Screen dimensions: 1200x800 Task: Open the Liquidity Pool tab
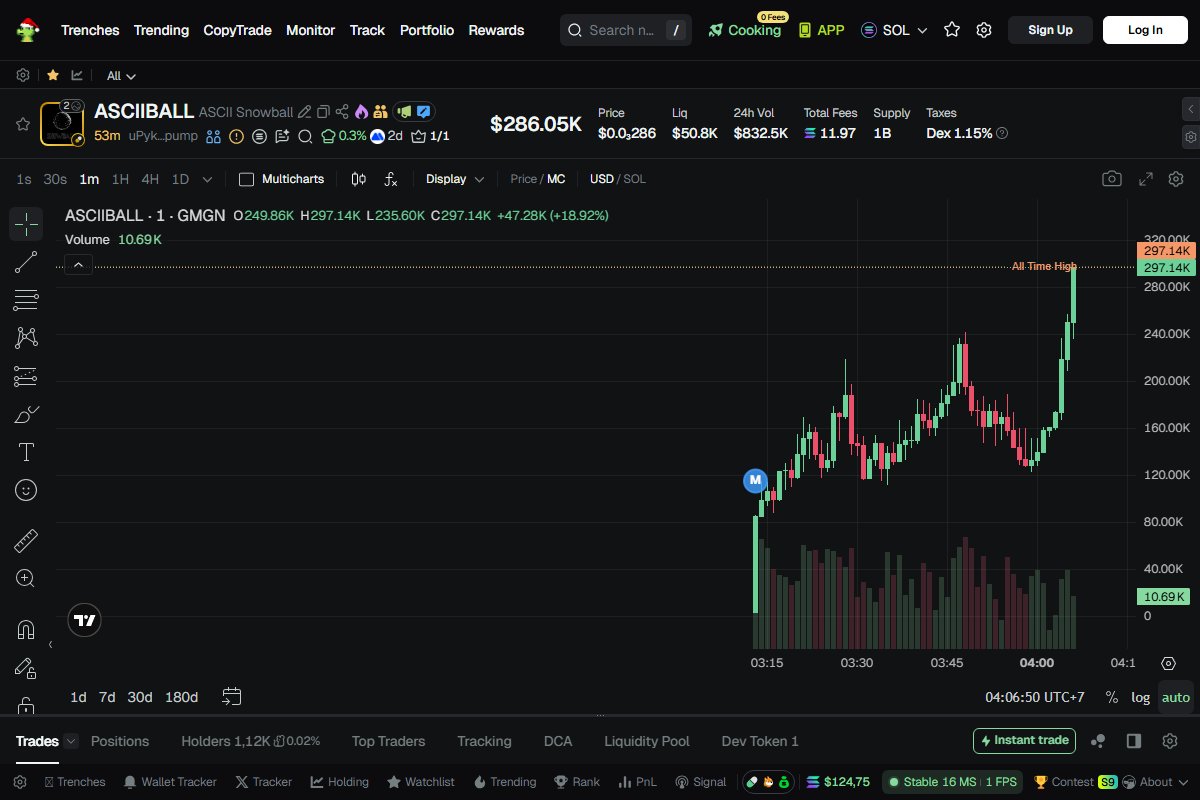(647, 741)
